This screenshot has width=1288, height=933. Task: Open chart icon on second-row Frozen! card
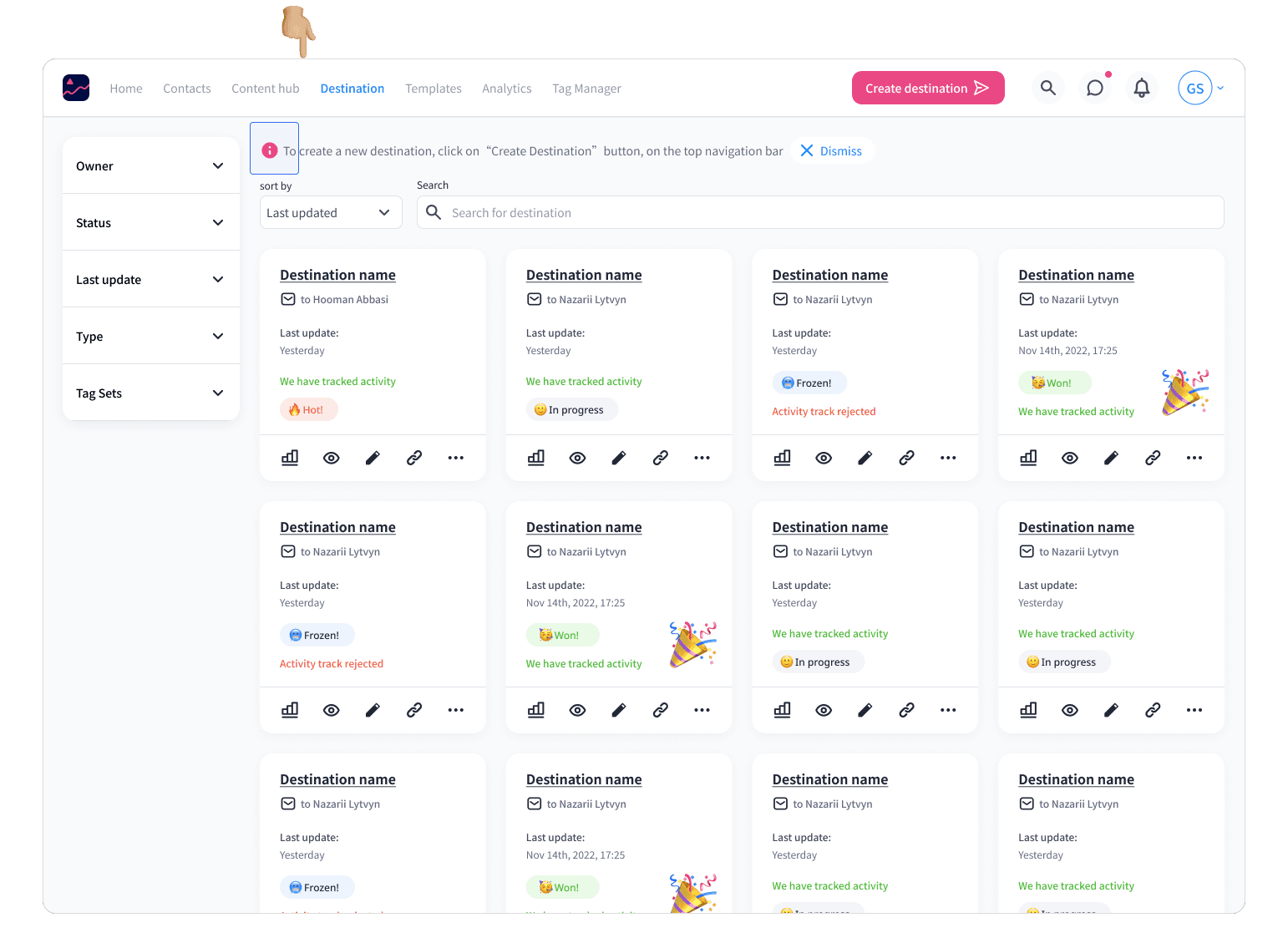(290, 710)
